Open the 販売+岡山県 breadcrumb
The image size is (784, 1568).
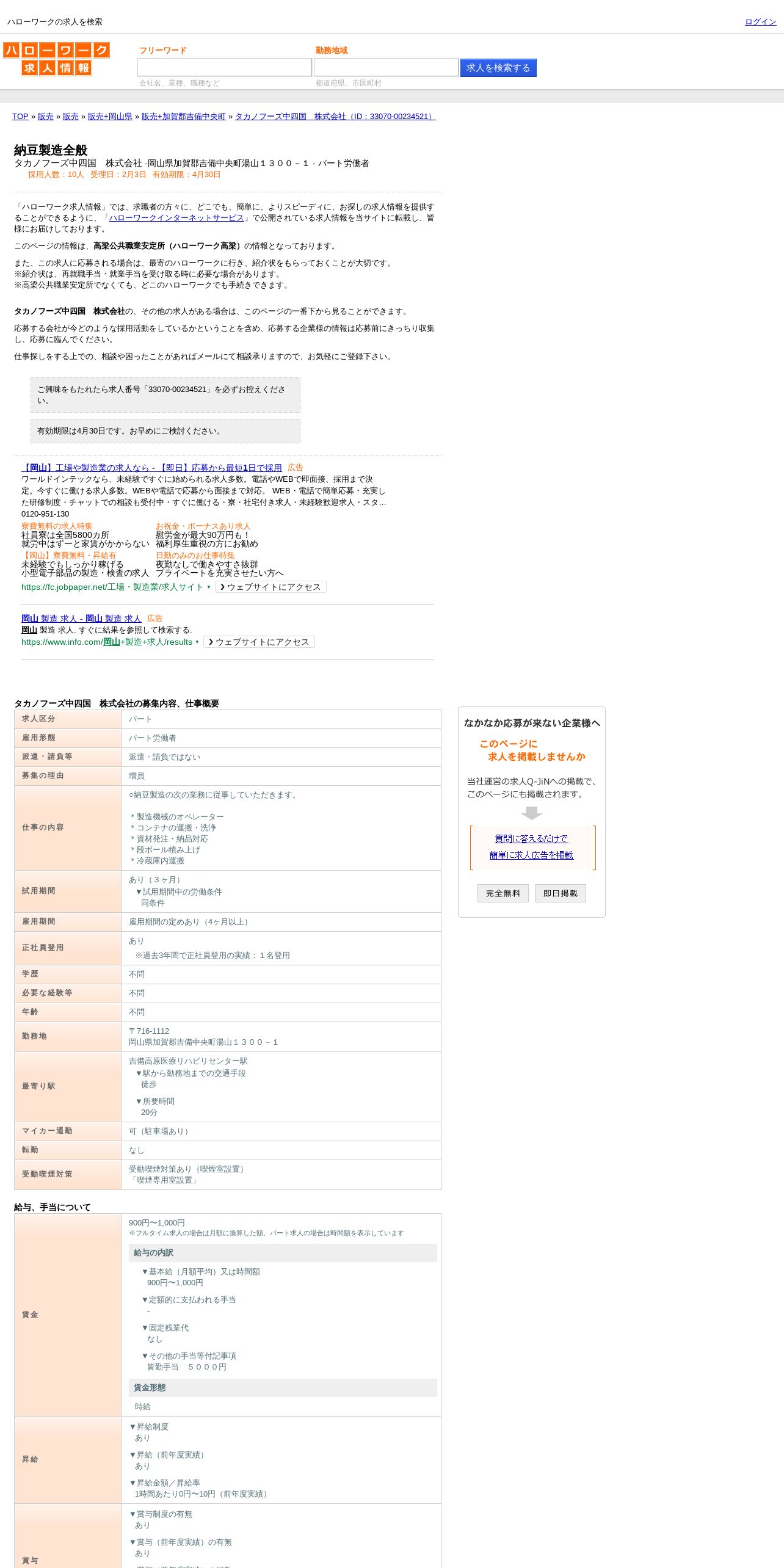110,117
